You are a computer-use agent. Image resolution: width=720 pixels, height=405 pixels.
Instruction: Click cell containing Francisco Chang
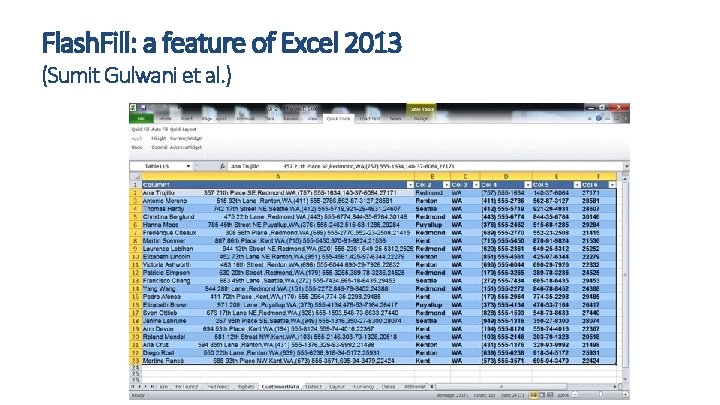tap(278, 281)
